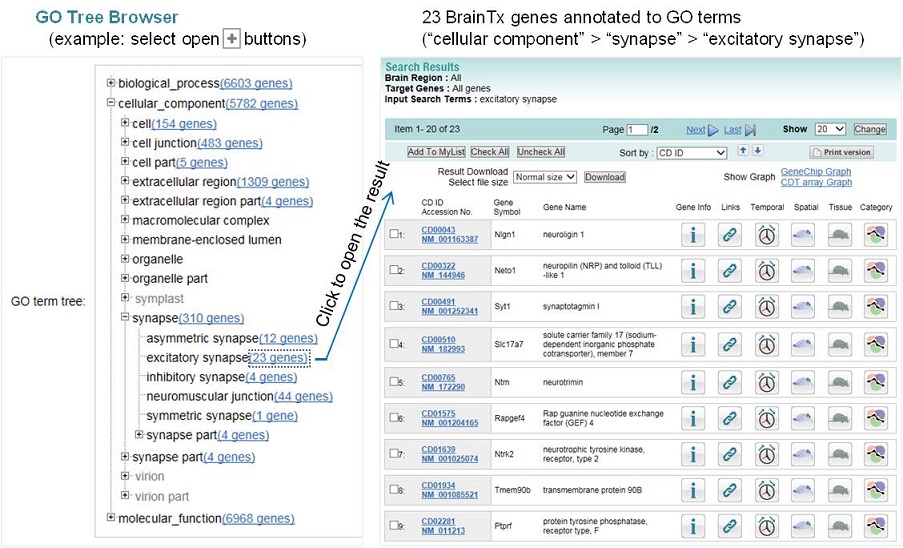Click the Print version button
The image size is (903, 548).
[x=842, y=152]
